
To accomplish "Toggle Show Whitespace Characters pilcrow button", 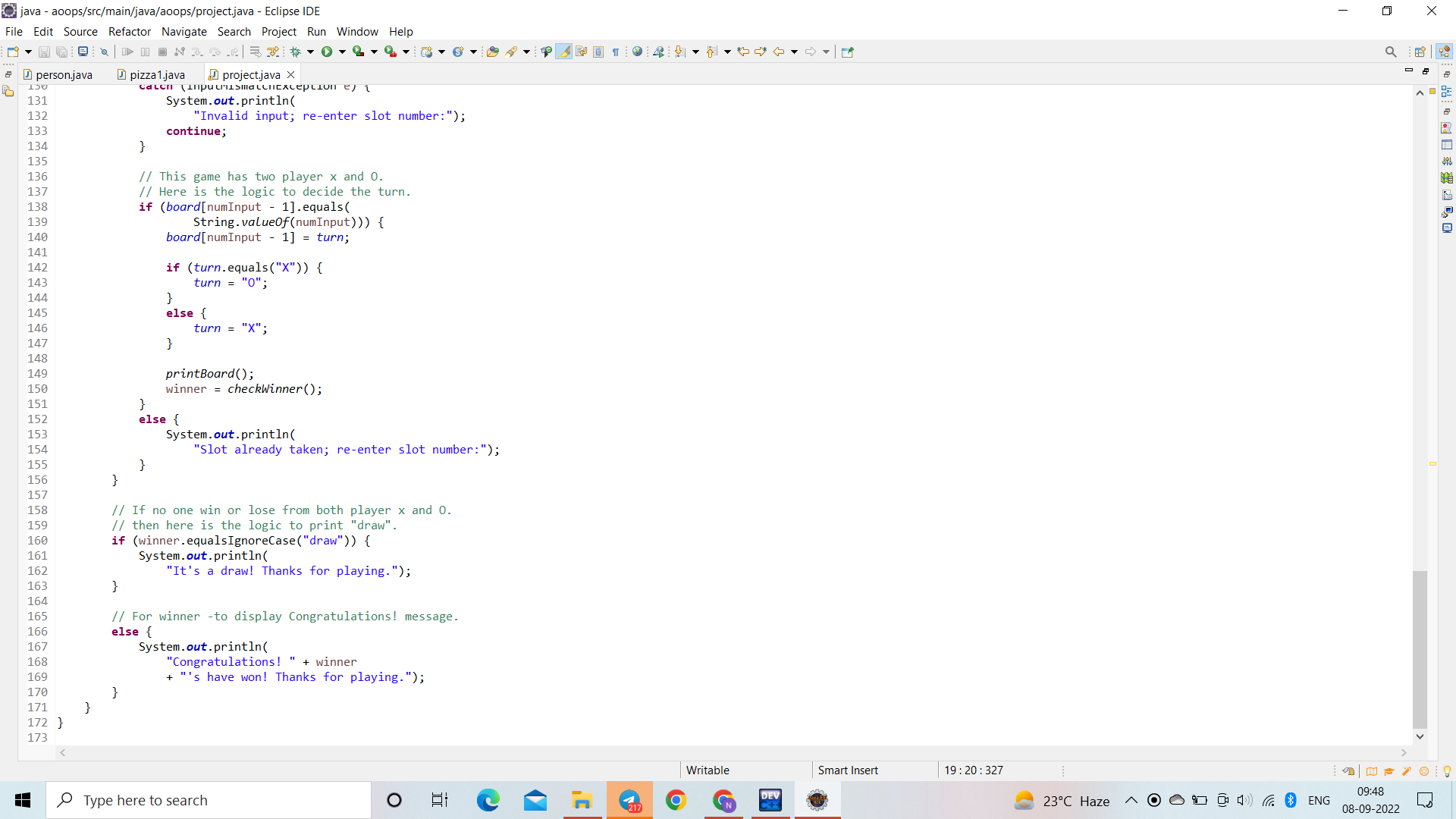I will pyautogui.click(x=616, y=52).
